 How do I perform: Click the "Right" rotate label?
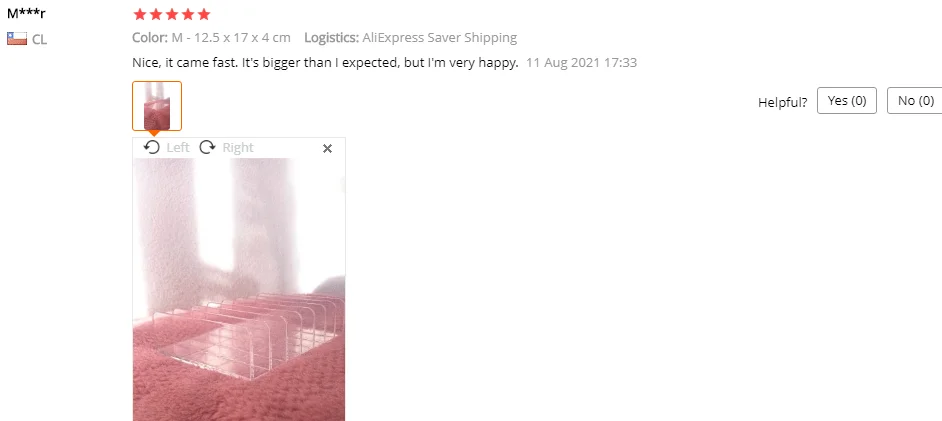238,148
